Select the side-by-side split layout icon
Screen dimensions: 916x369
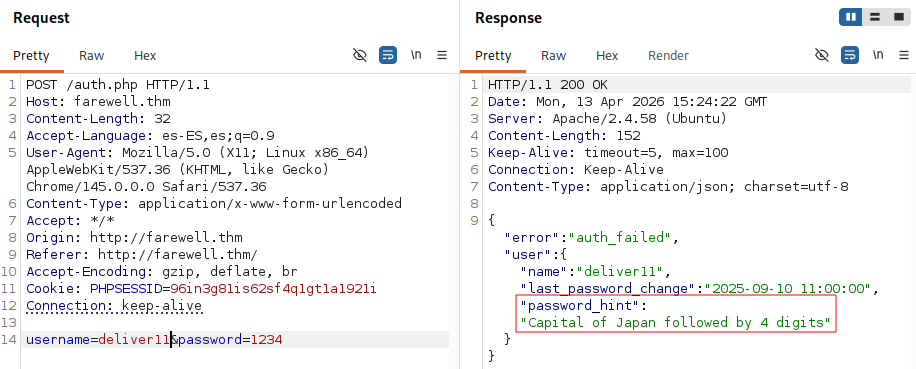tap(851, 17)
